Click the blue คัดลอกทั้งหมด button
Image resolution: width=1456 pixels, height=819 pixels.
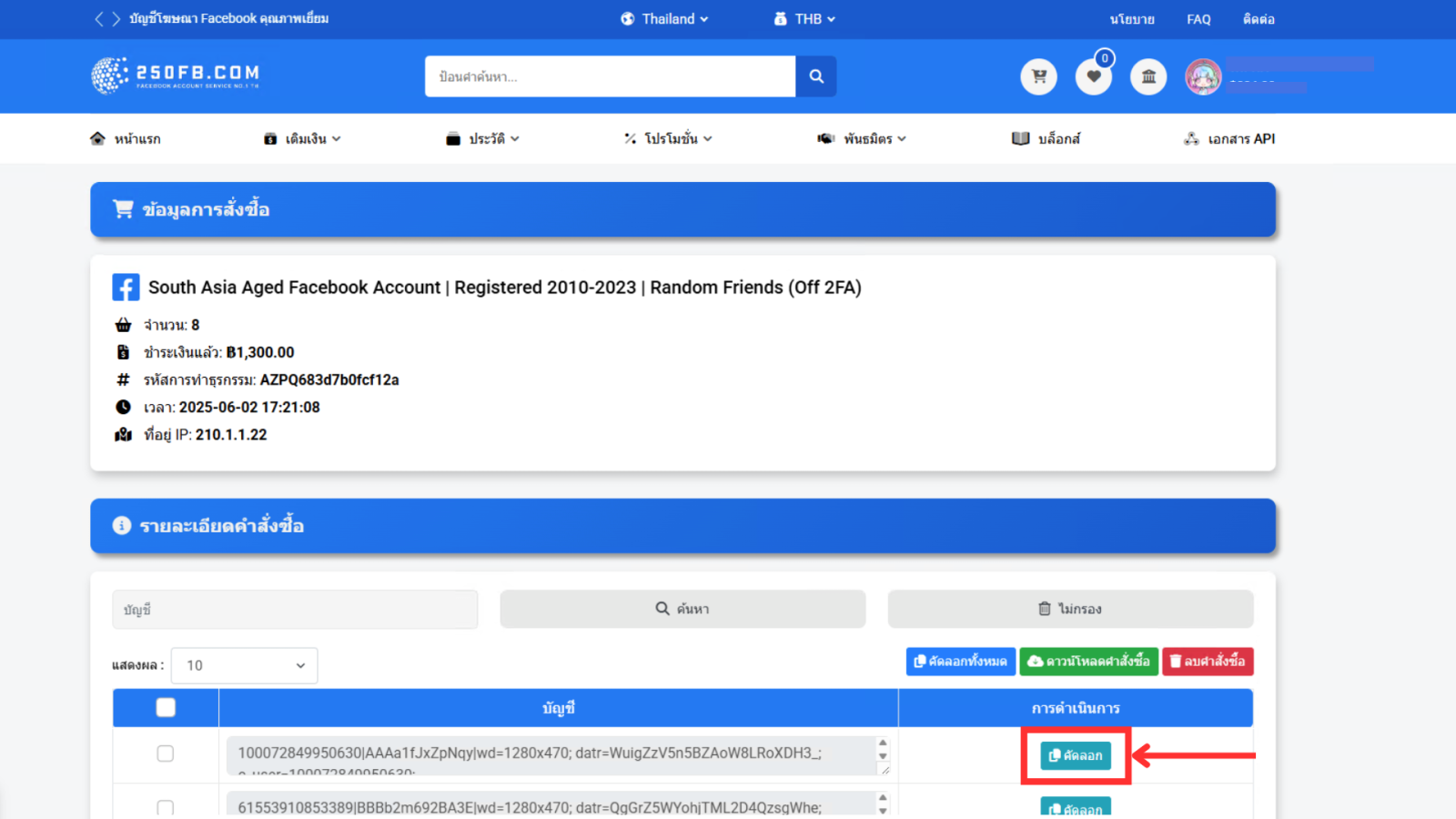click(x=961, y=662)
